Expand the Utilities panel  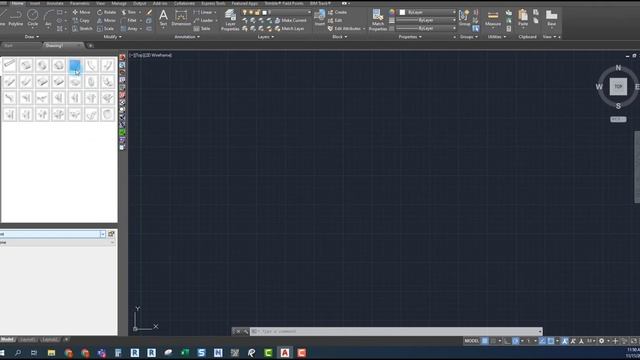point(497,37)
